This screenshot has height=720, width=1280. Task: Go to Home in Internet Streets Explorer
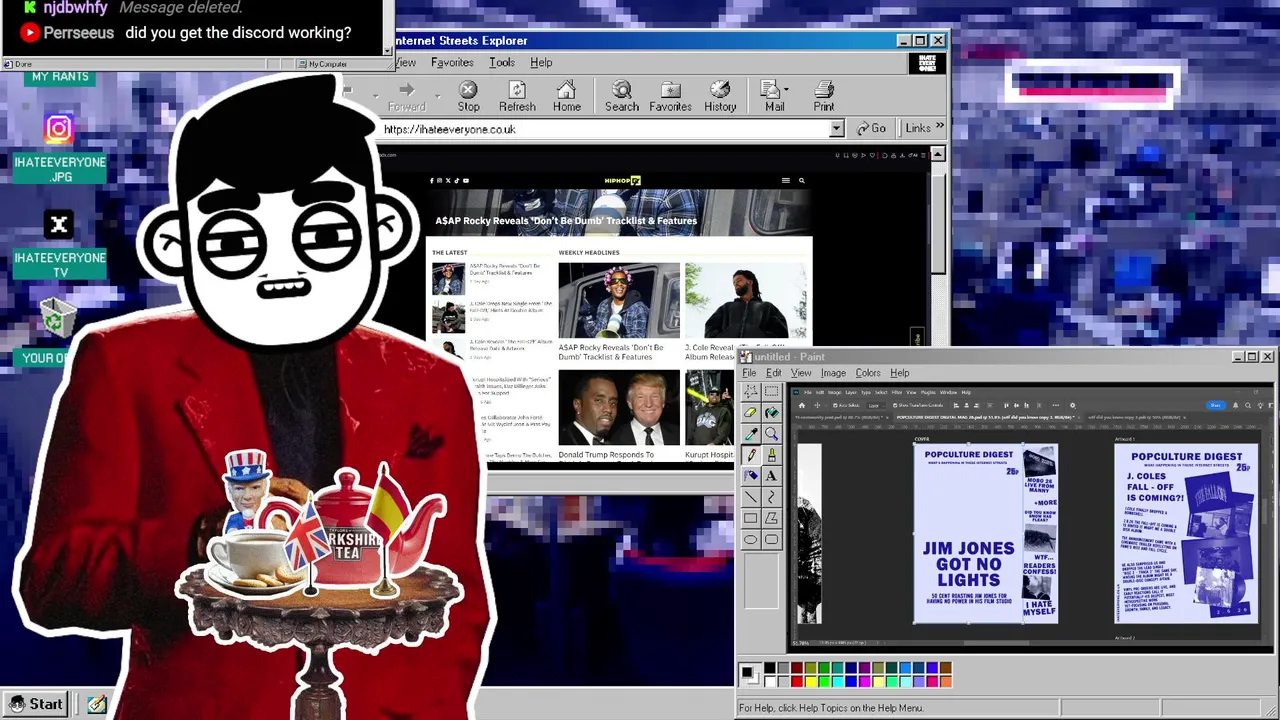pos(566,97)
